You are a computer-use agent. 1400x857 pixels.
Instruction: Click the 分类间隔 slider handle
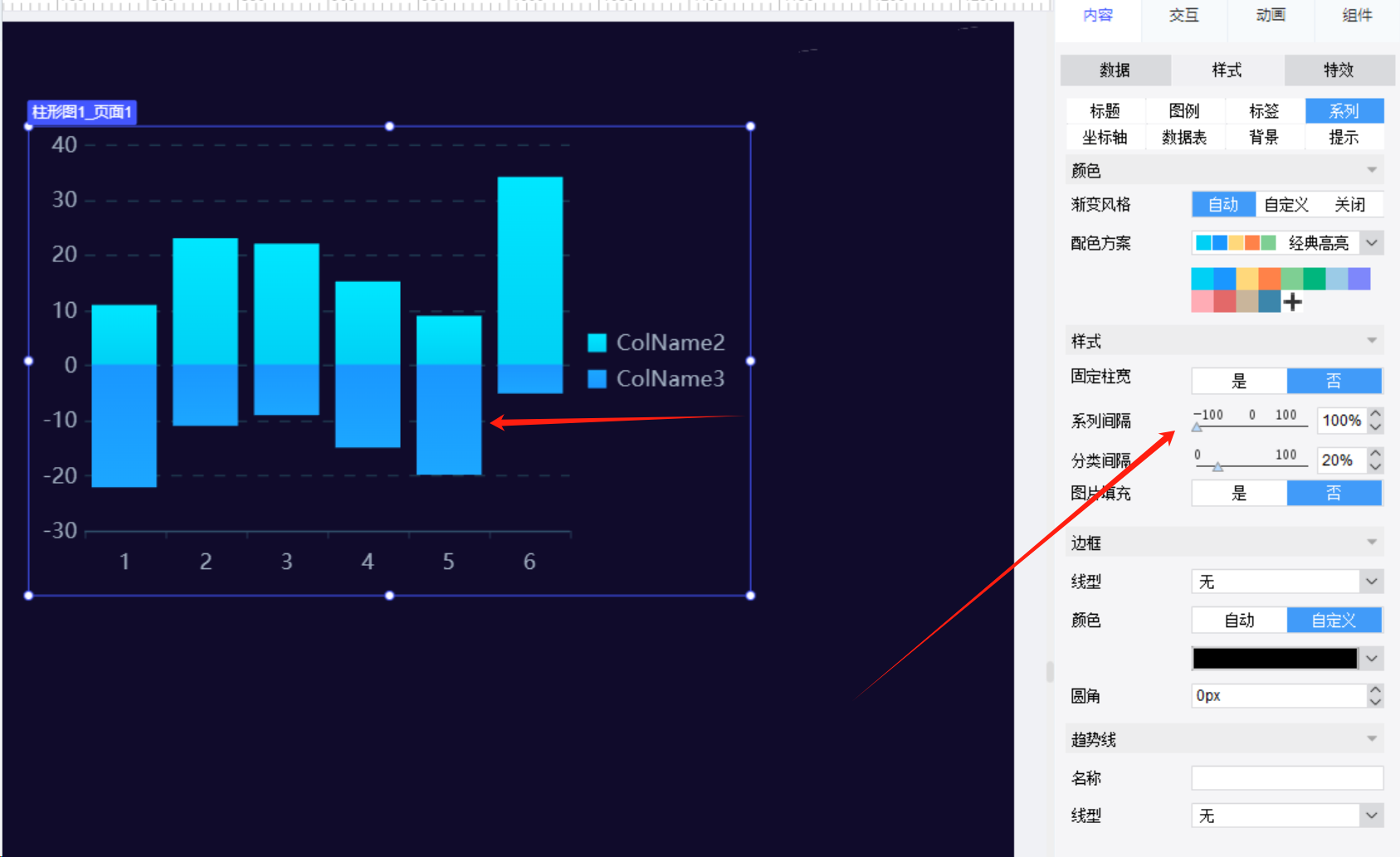[1217, 467]
